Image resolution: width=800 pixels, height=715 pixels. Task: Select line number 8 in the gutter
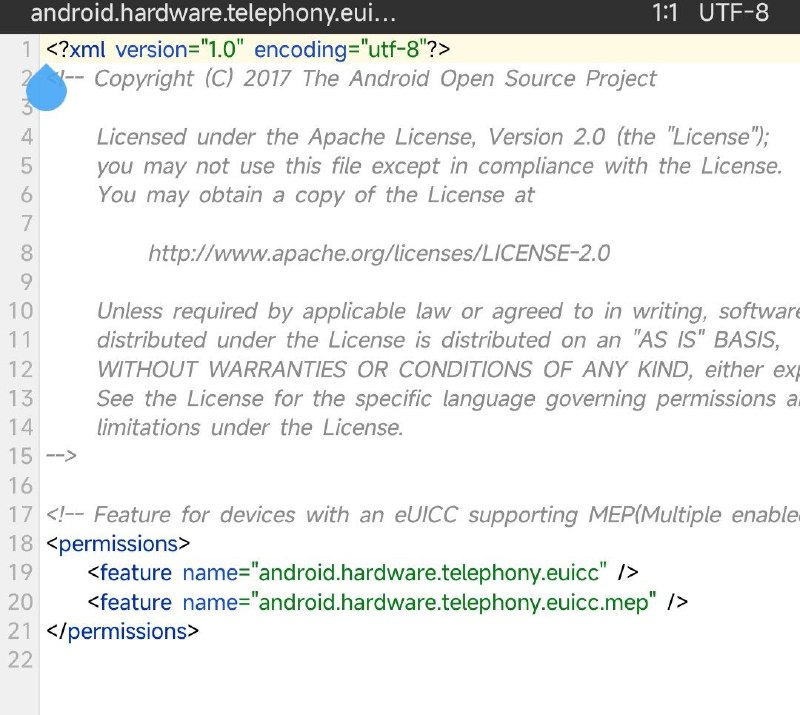pyautogui.click(x=26, y=253)
